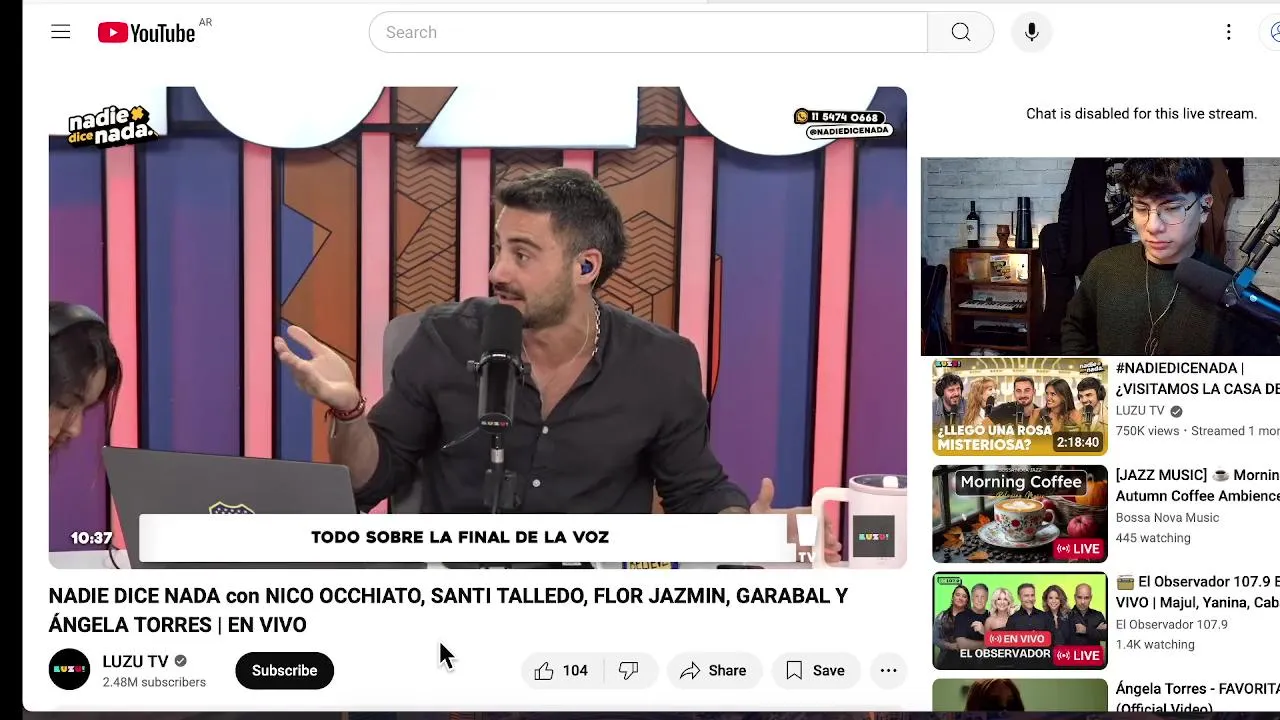This screenshot has height=720, width=1280.
Task: Click the Ángela Torres video thumbnail
Action: (x=1020, y=697)
